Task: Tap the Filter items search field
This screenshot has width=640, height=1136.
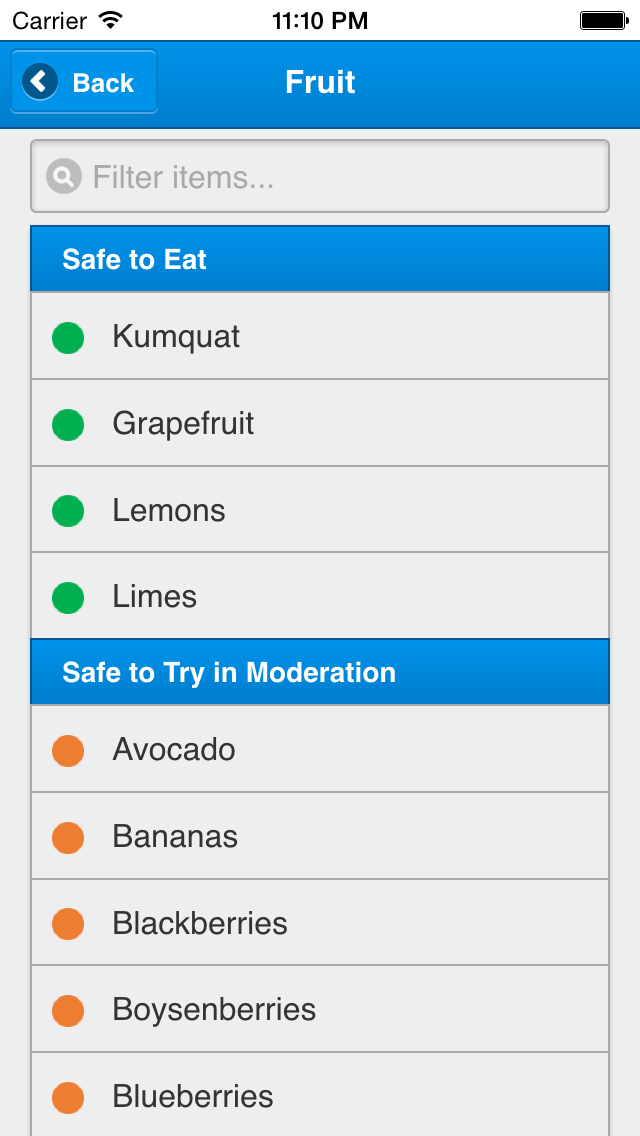Action: (320, 176)
